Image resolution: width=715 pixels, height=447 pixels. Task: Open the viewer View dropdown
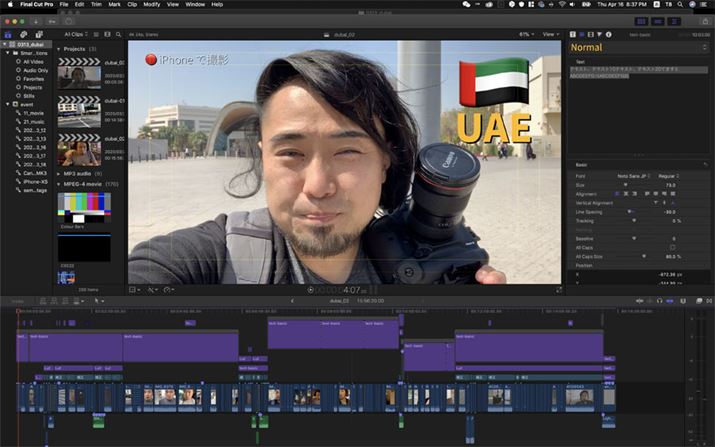tap(551, 35)
